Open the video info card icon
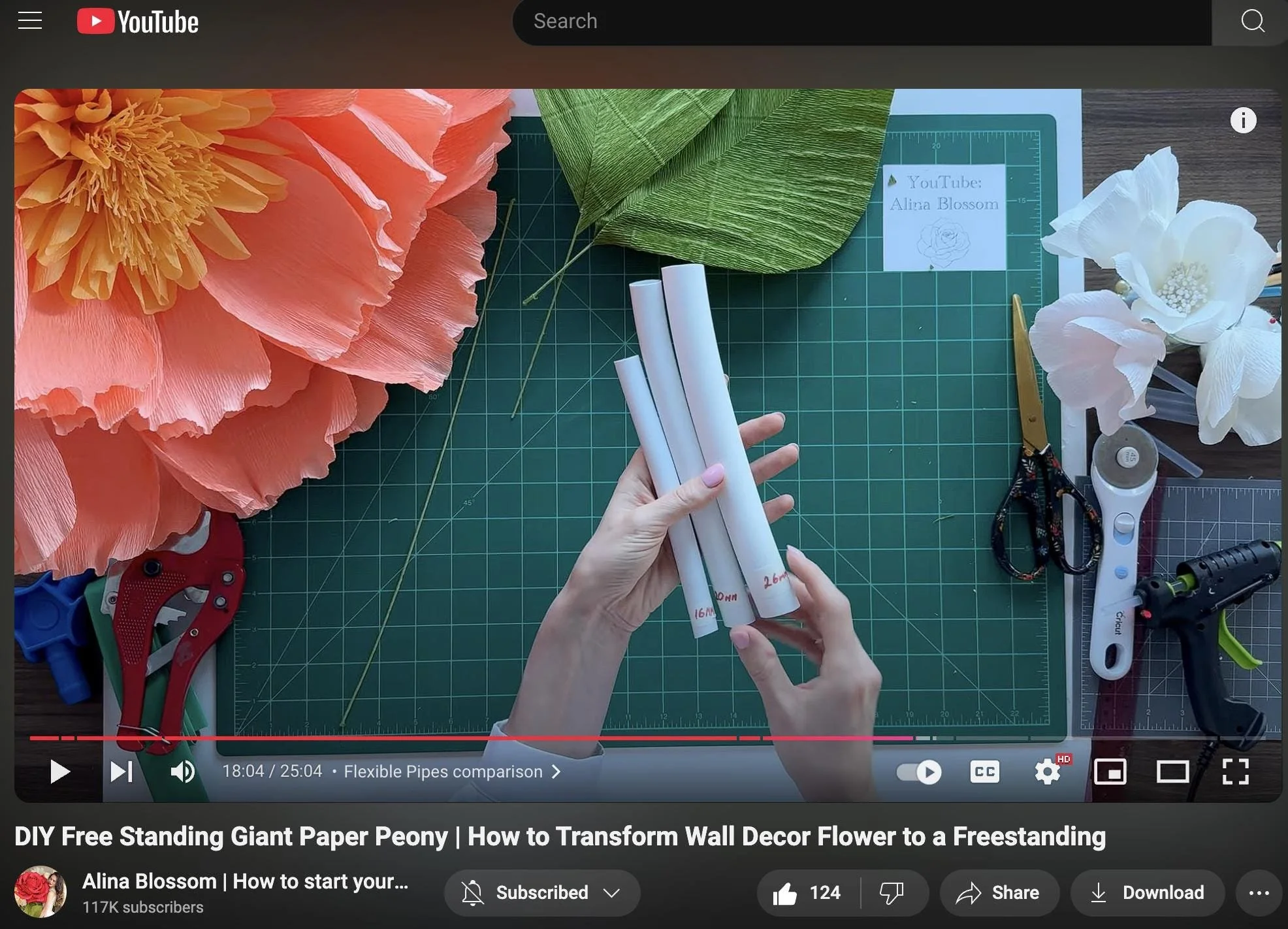 (x=1242, y=120)
